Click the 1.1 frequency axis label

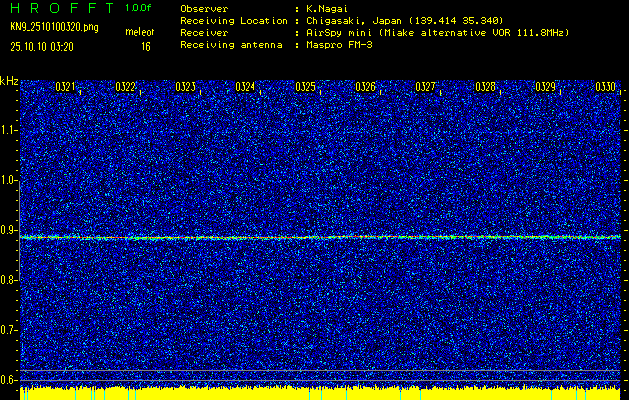(x=9, y=130)
